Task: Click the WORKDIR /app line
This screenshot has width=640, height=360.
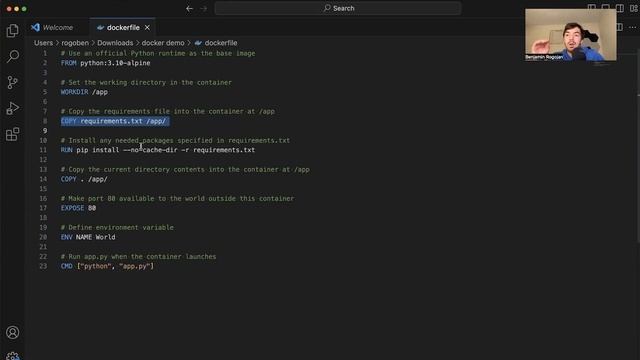Action: tap(84, 92)
